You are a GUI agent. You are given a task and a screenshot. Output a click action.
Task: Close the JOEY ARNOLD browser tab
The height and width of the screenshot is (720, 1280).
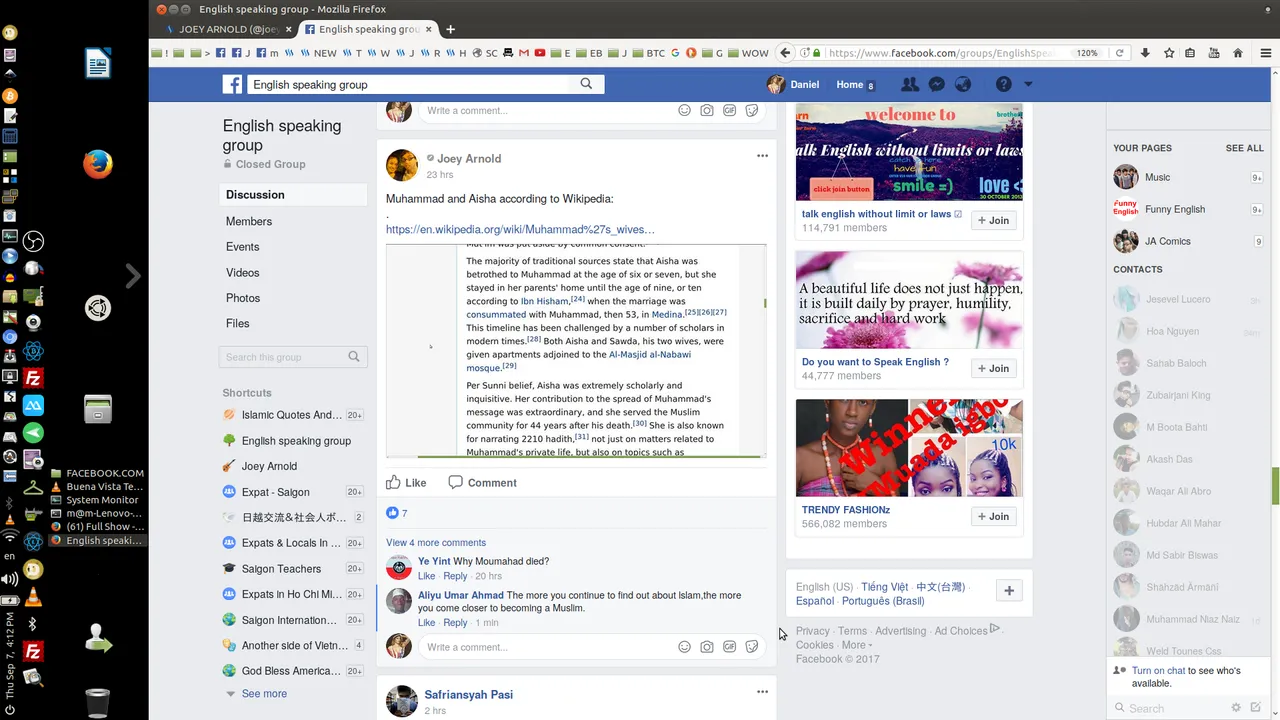[289, 29]
